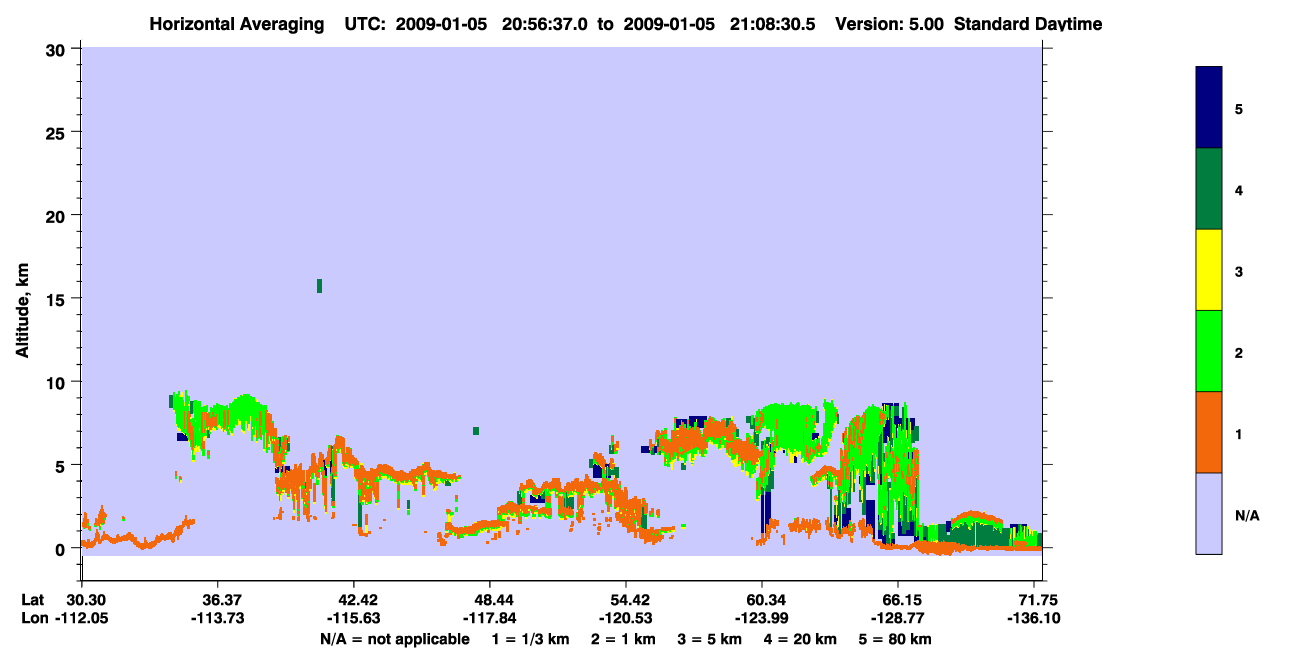
Task: Click the colorbar label '5'
Action: [1239, 109]
